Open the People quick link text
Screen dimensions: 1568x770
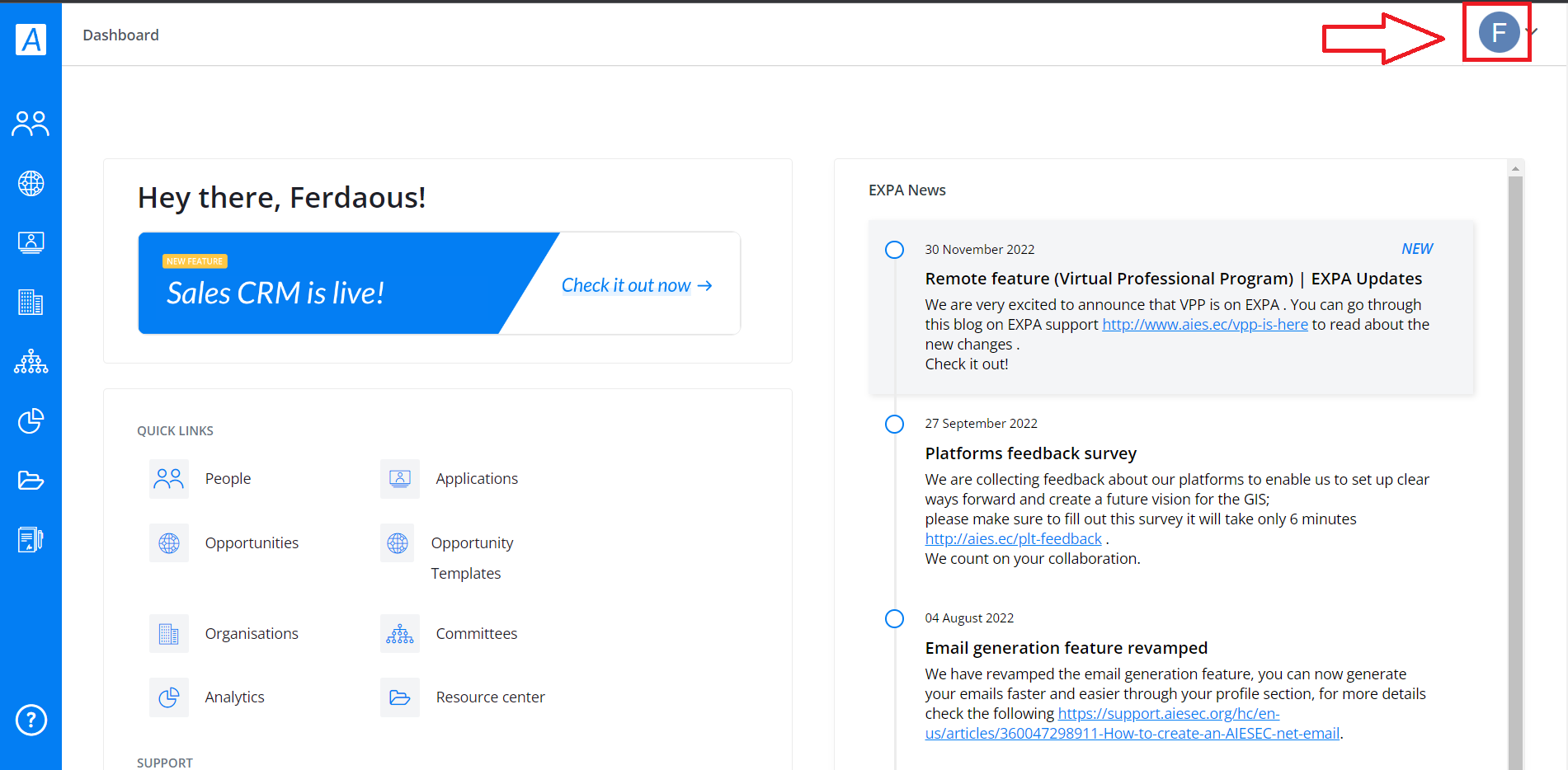pyautogui.click(x=228, y=479)
